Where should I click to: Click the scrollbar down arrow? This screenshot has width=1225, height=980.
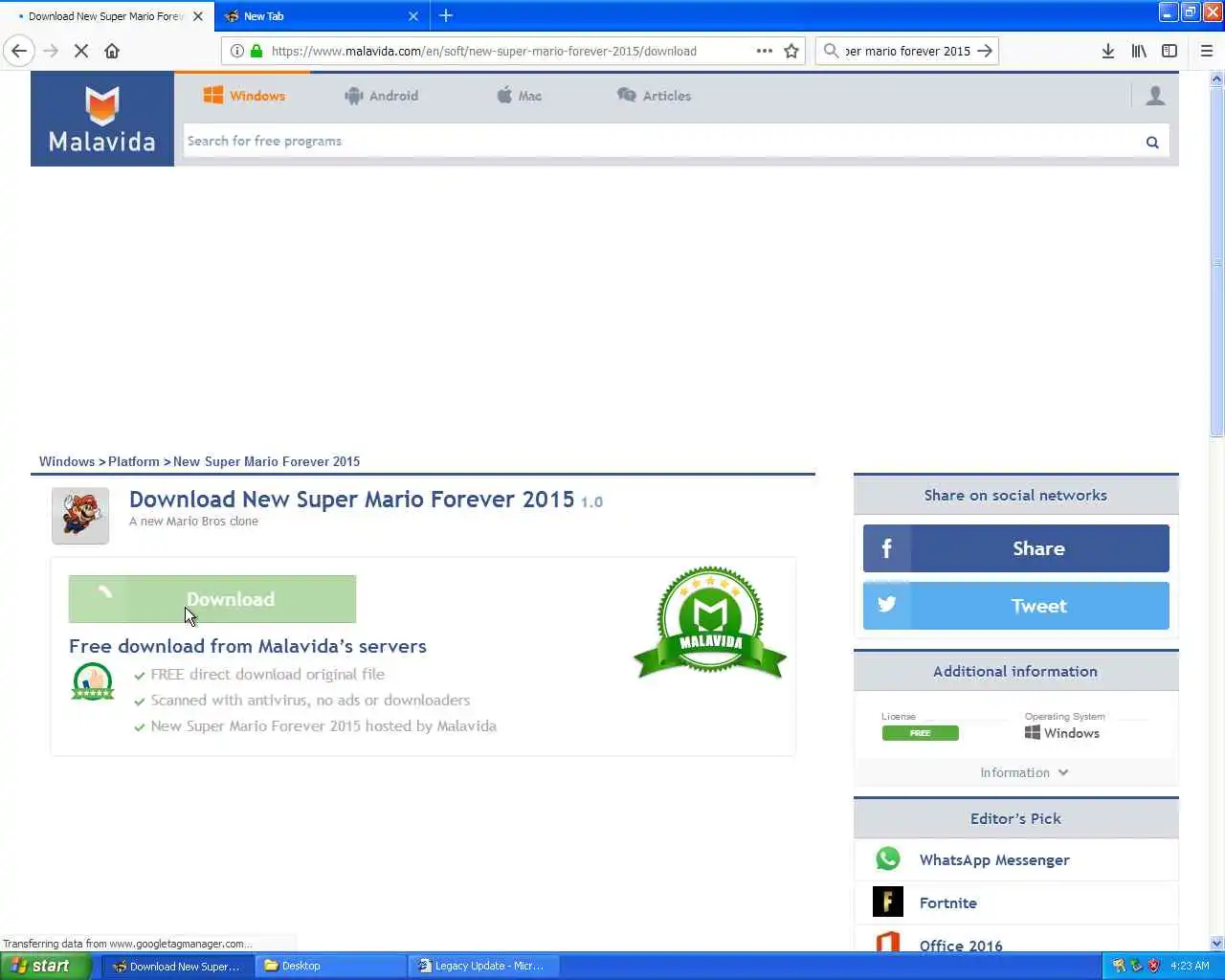[1217, 943]
